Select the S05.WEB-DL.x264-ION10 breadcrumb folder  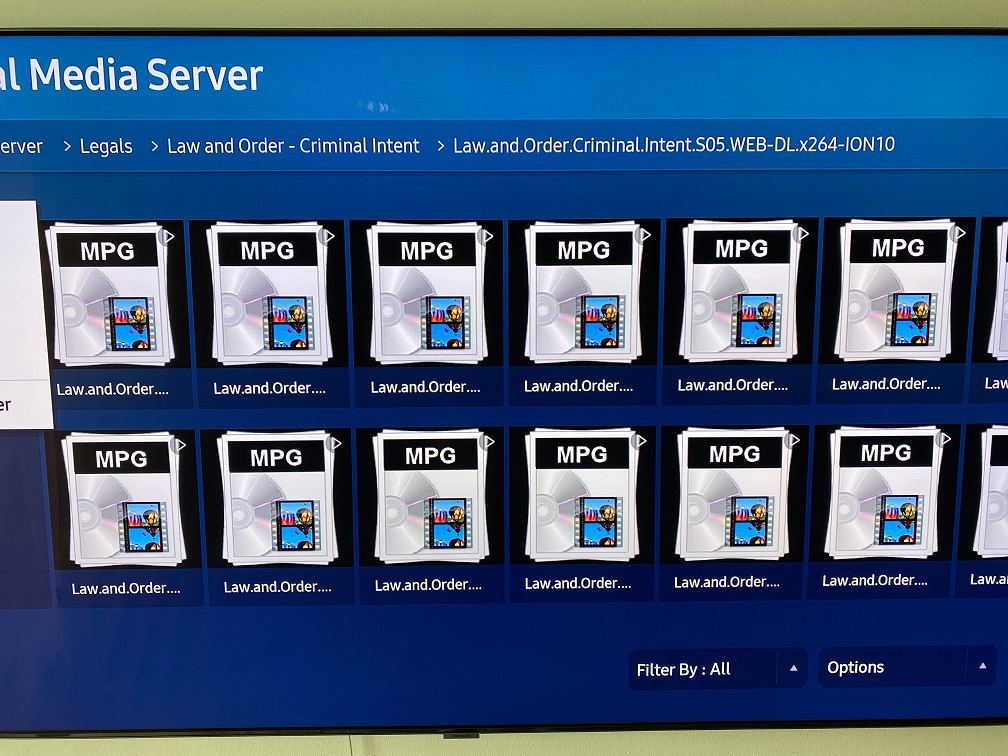tap(674, 145)
